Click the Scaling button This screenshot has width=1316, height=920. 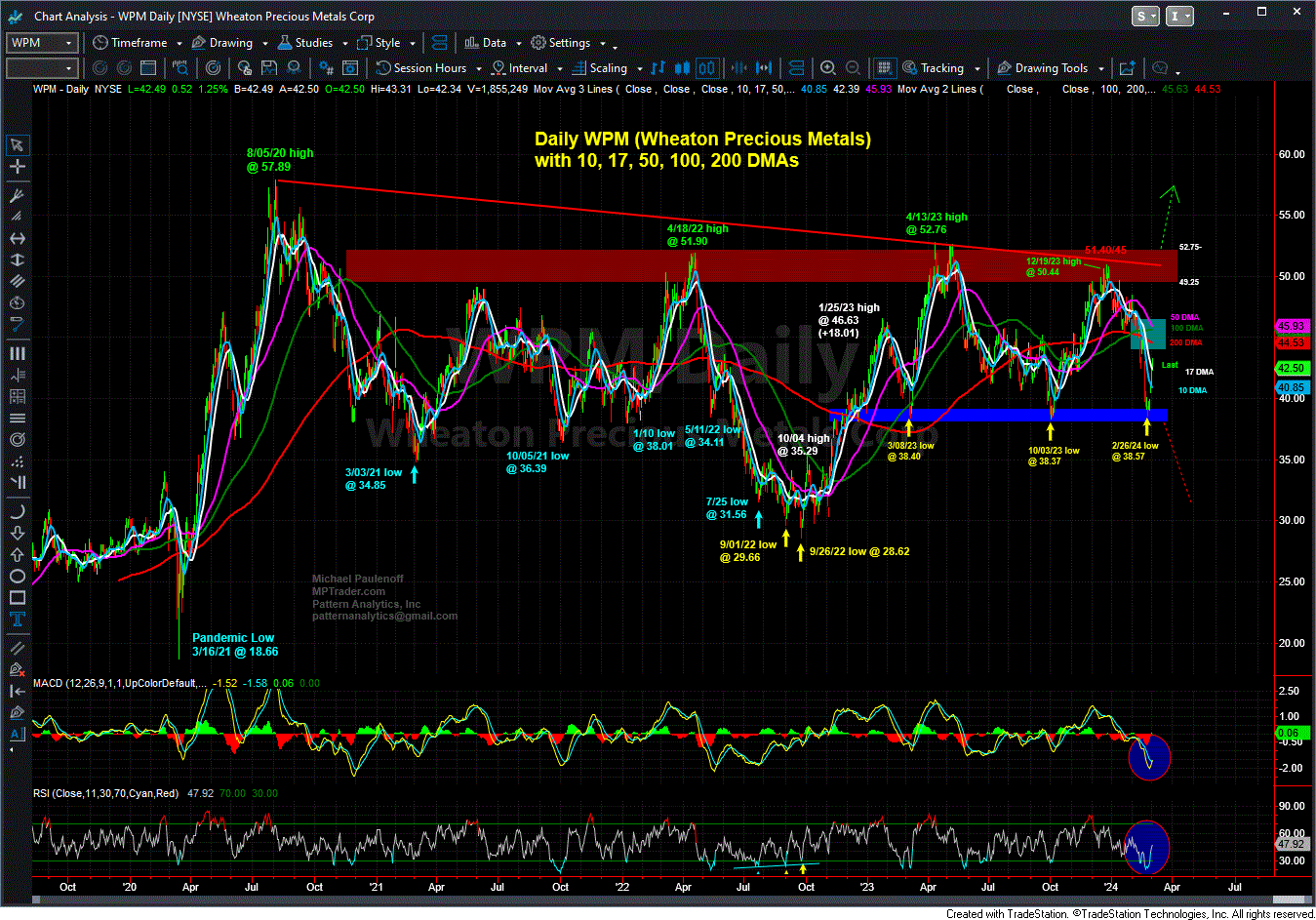[x=599, y=68]
